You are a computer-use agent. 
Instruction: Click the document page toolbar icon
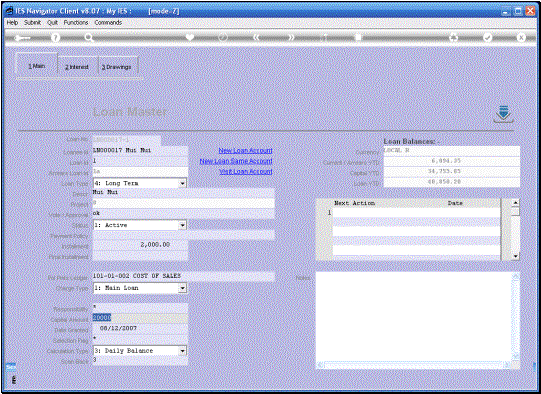pos(358,37)
